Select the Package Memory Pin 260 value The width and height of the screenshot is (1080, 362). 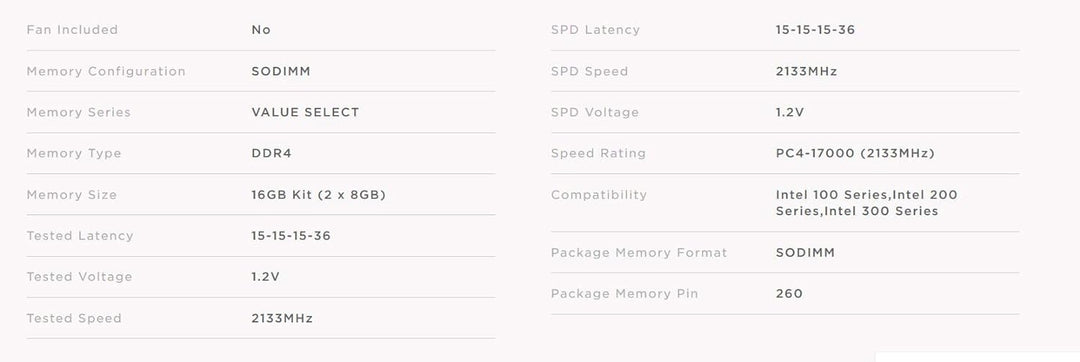tap(789, 293)
